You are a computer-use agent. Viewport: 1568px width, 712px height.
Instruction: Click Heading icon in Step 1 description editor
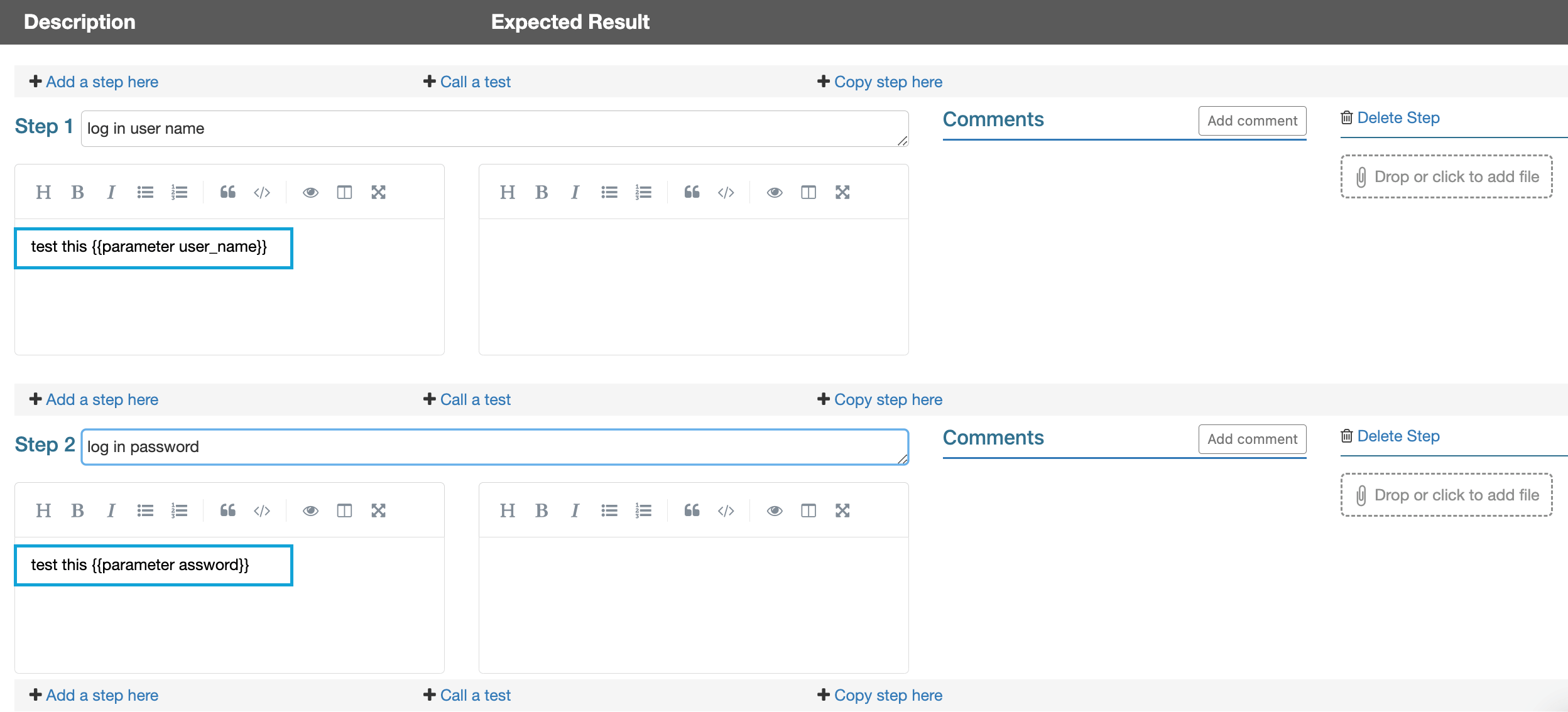pyautogui.click(x=43, y=192)
